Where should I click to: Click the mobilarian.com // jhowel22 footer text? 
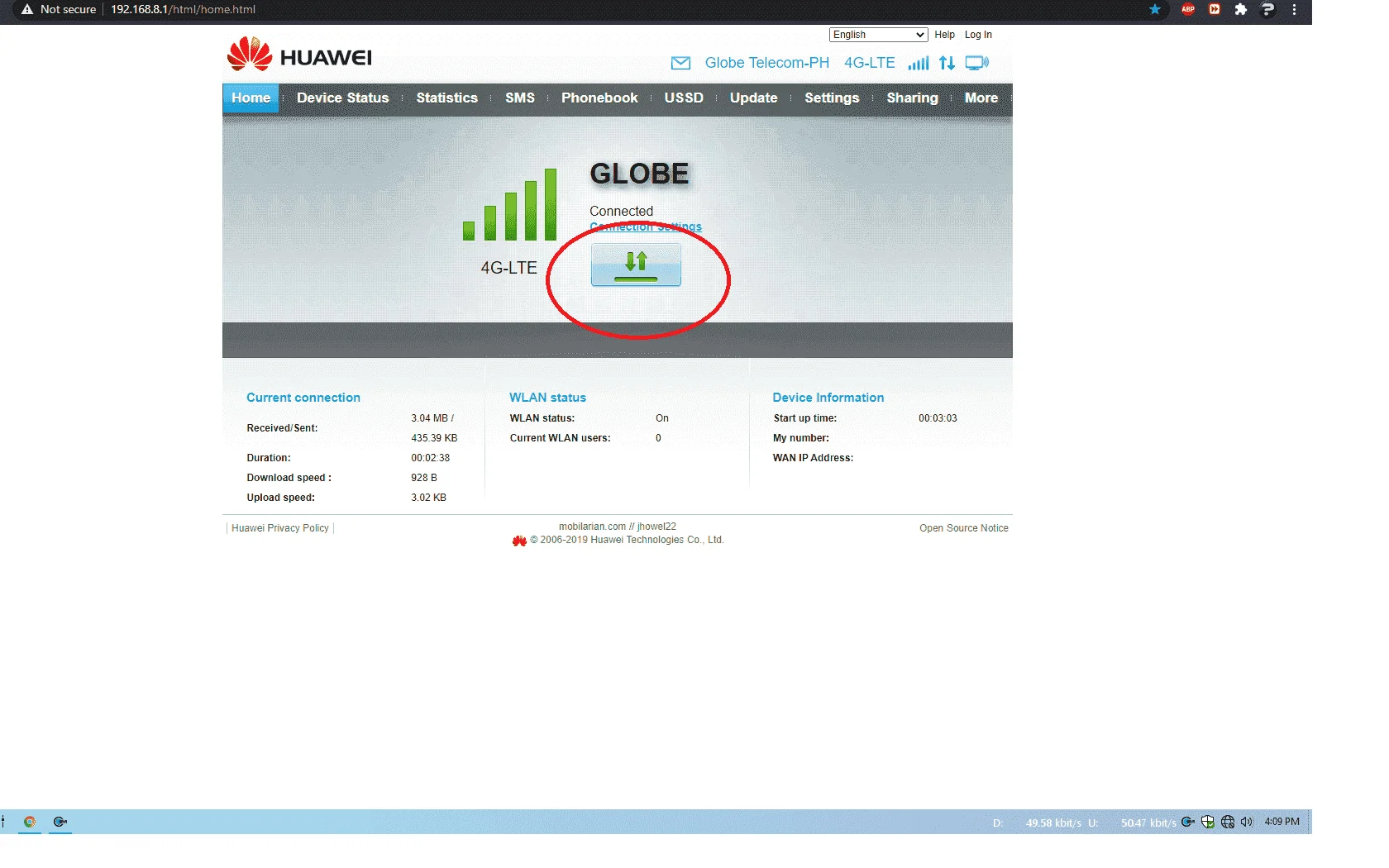pyautogui.click(x=618, y=527)
